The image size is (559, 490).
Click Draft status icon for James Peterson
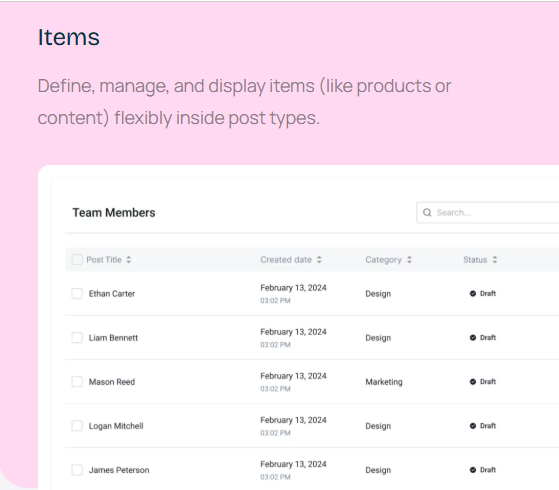[473, 470]
